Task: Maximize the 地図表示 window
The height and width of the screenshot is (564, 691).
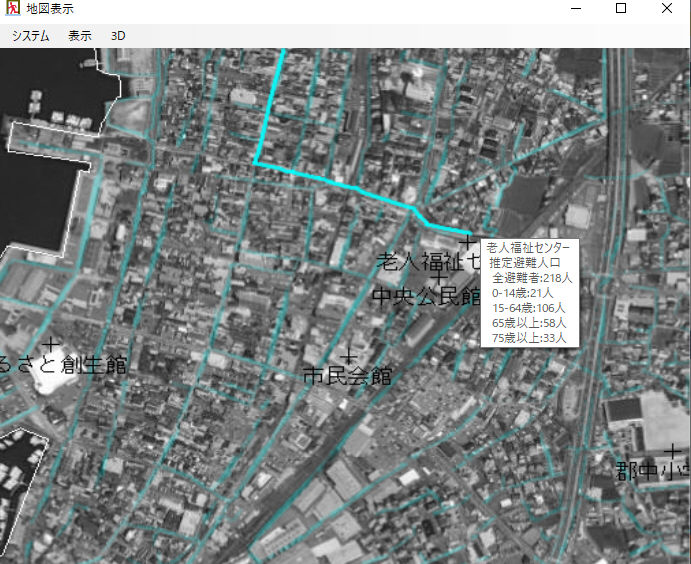Action: click(x=621, y=9)
